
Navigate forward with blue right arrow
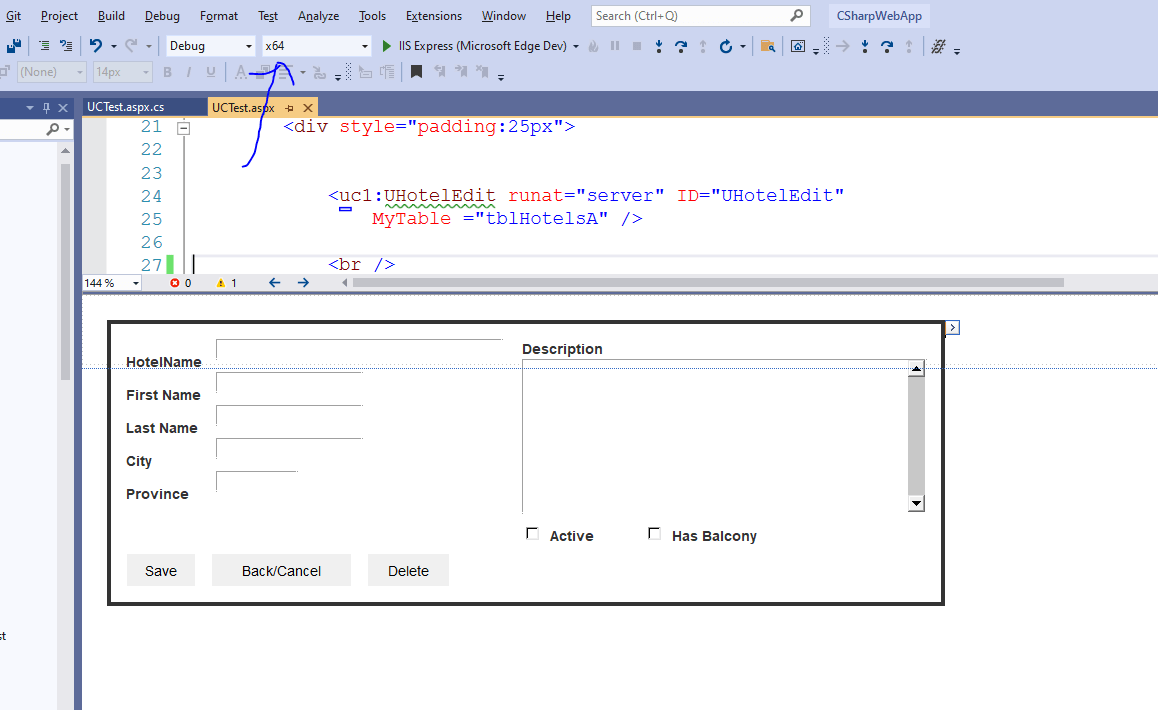303,283
